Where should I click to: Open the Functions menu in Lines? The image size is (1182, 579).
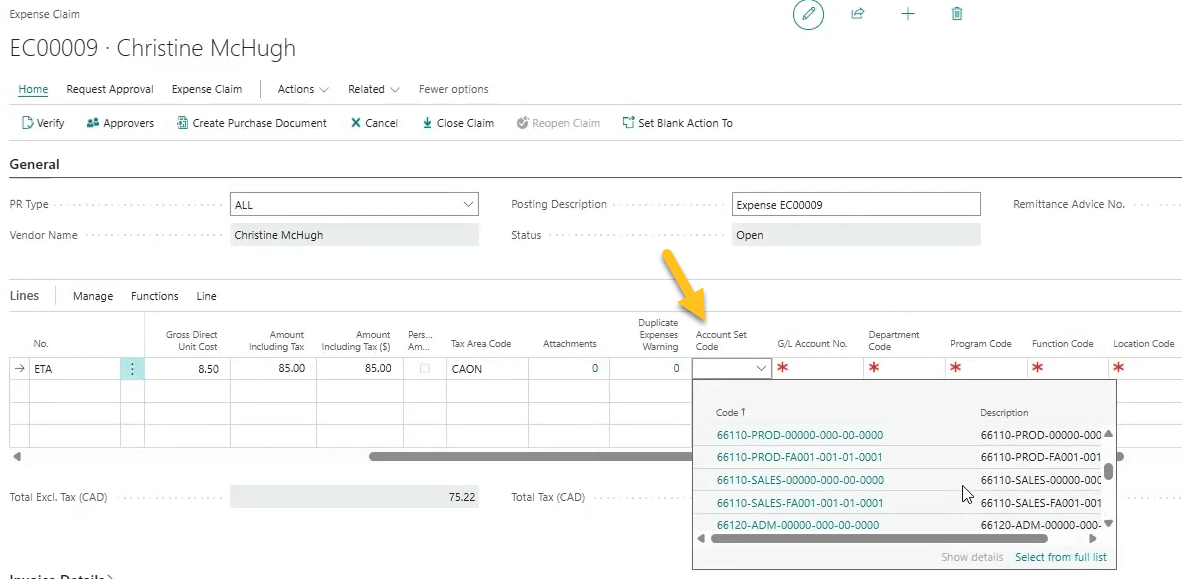click(154, 296)
